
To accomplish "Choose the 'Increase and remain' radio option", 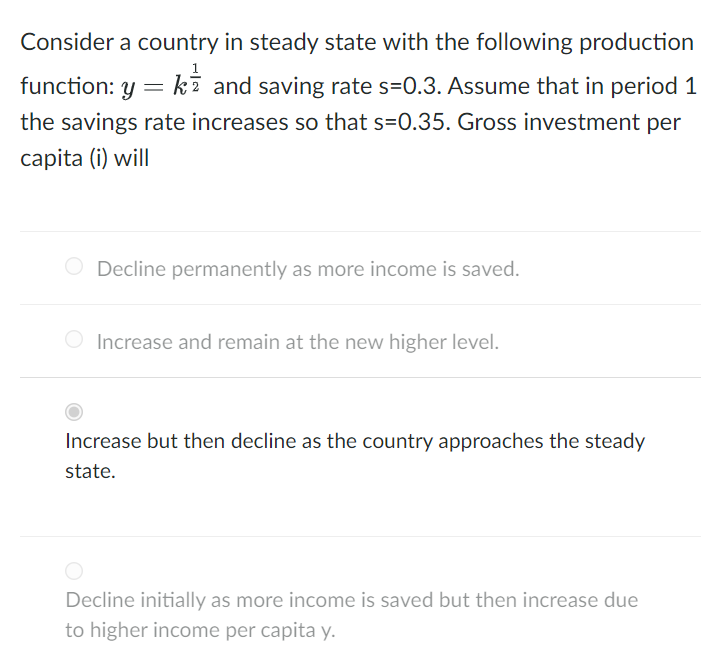I will tap(74, 339).
